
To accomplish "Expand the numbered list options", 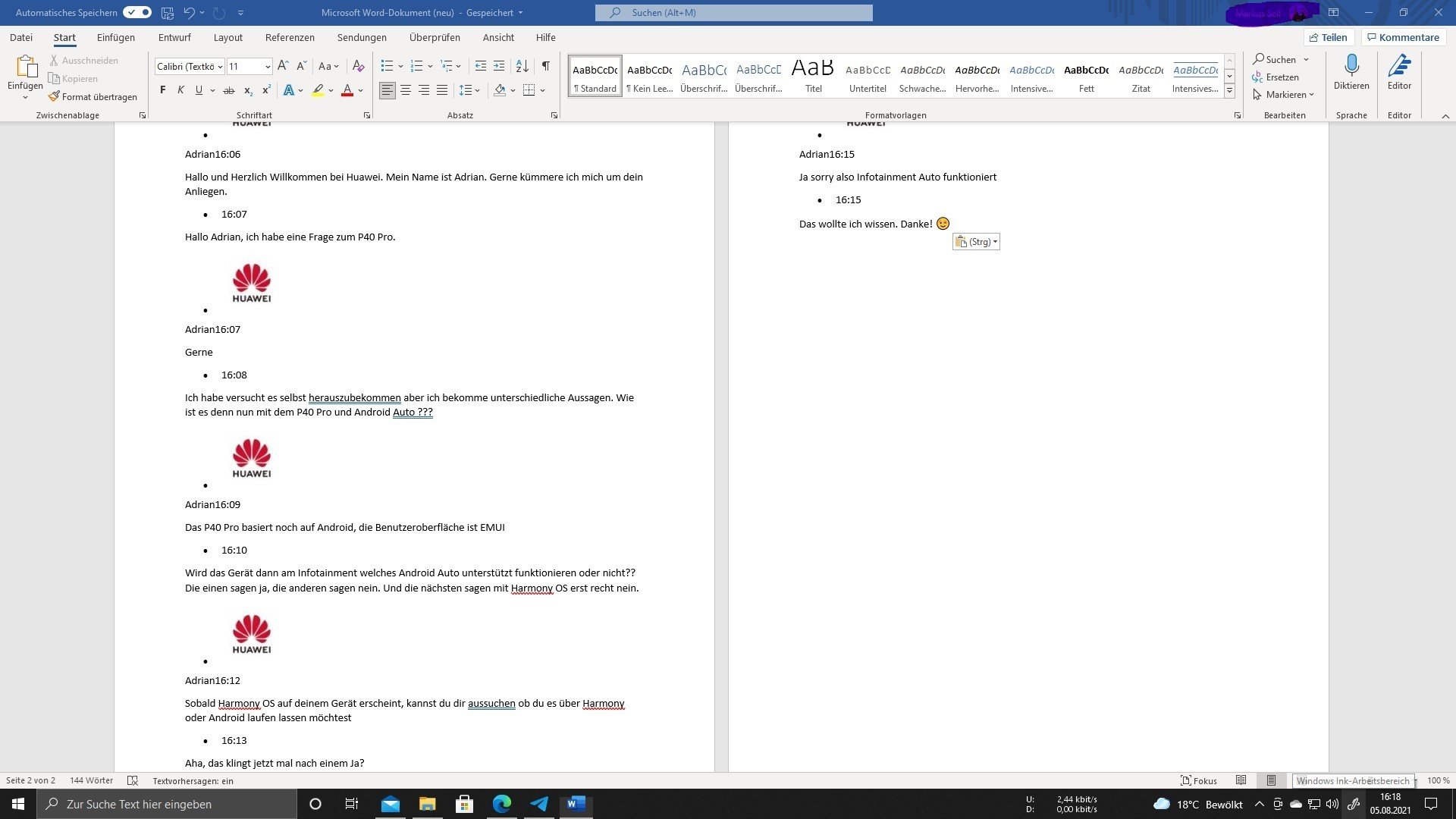I will [430, 67].
